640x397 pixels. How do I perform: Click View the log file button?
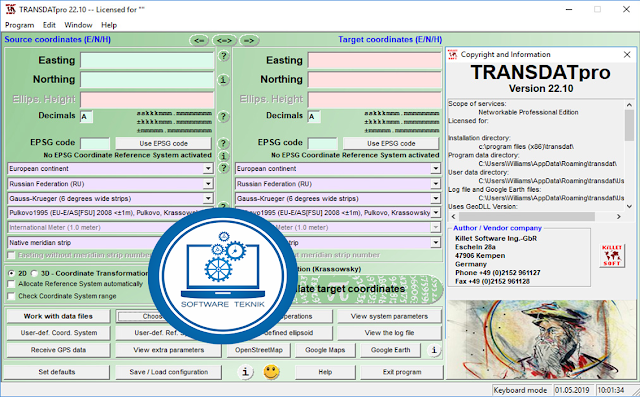pyautogui.click(x=389, y=333)
